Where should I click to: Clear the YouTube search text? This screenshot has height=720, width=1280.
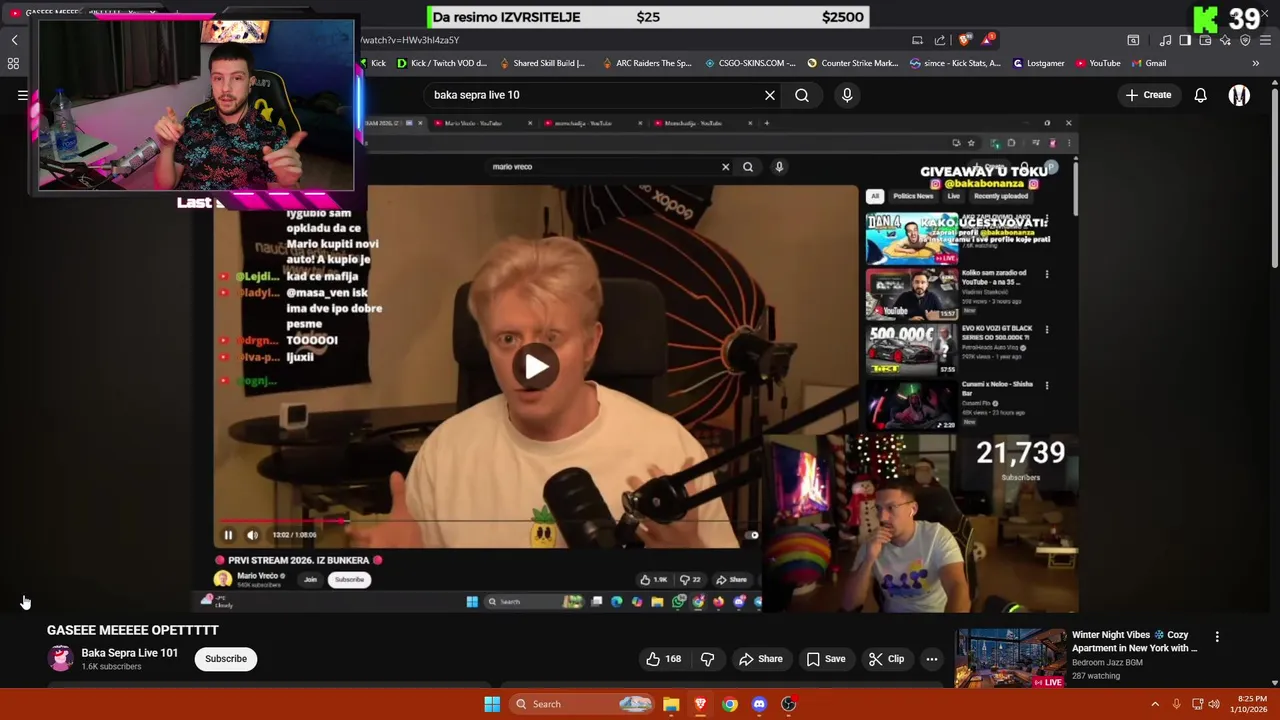[x=770, y=95]
